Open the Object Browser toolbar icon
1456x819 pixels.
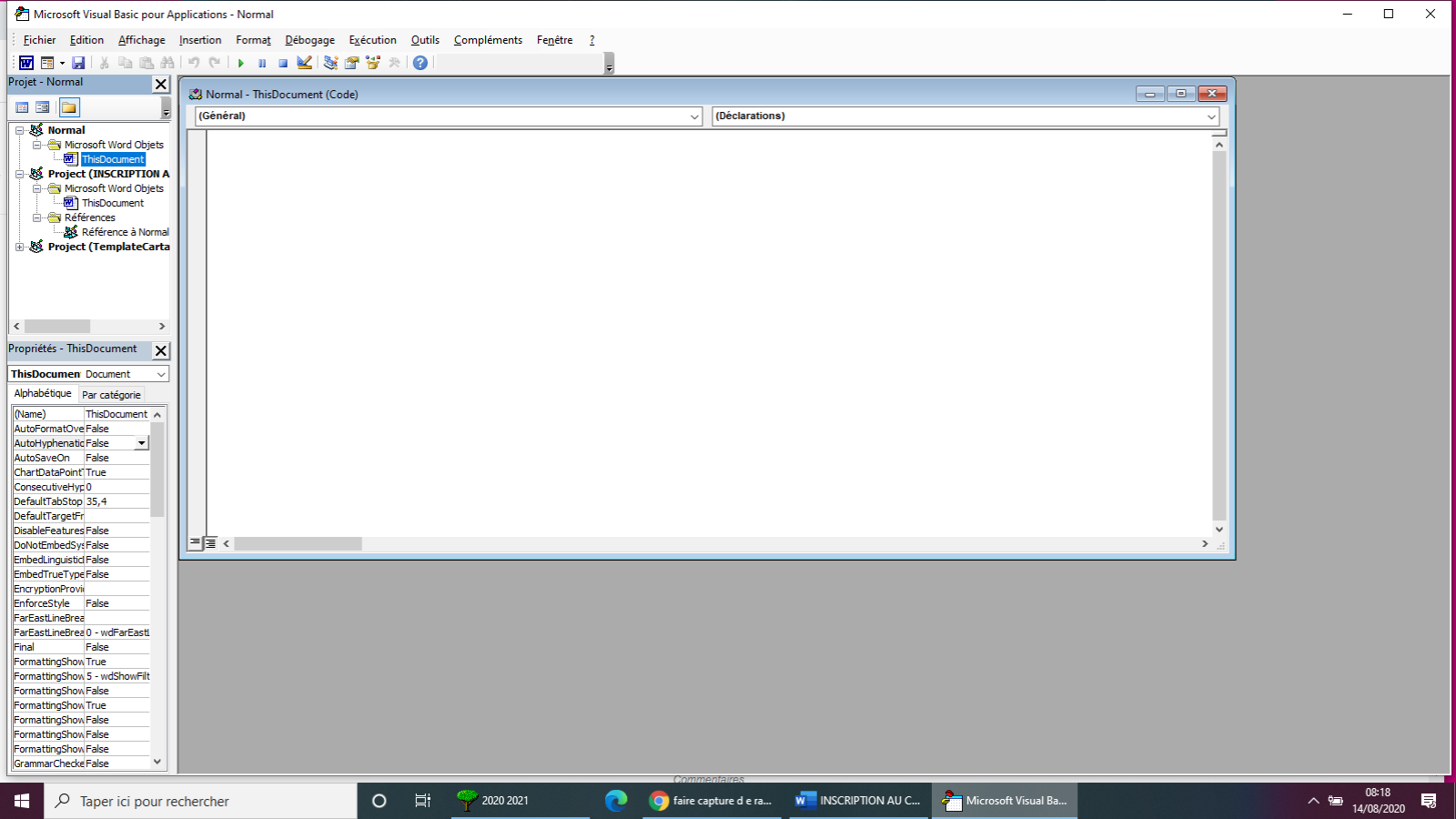(373, 63)
